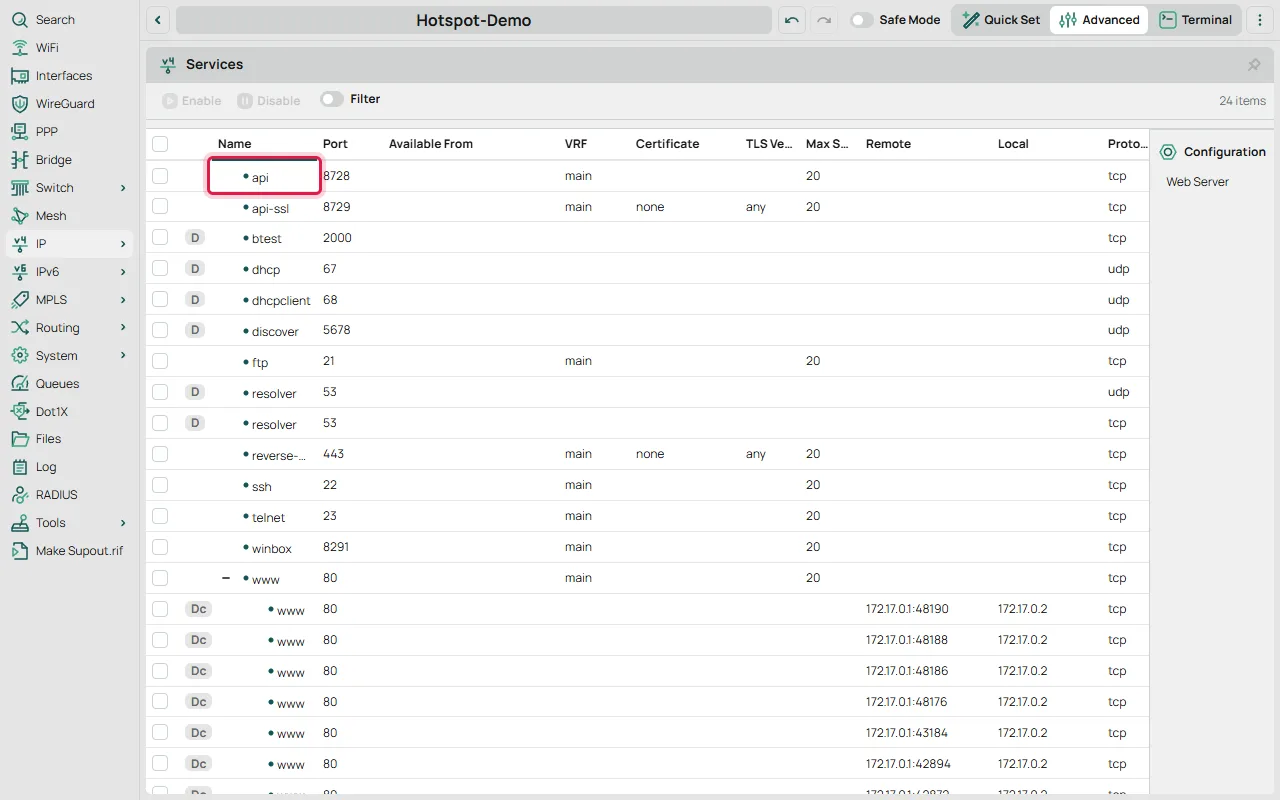The height and width of the screenshot is (800, 1280).
Task: Check the api service row checkbox
Action: pos(160,176)
